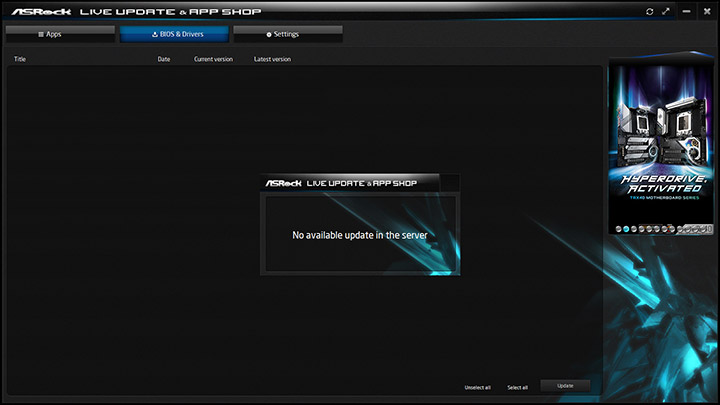Open the Apps tab
Image resolution: width=720 pixels, height=405 pixels.
click(x=60, y=34)
